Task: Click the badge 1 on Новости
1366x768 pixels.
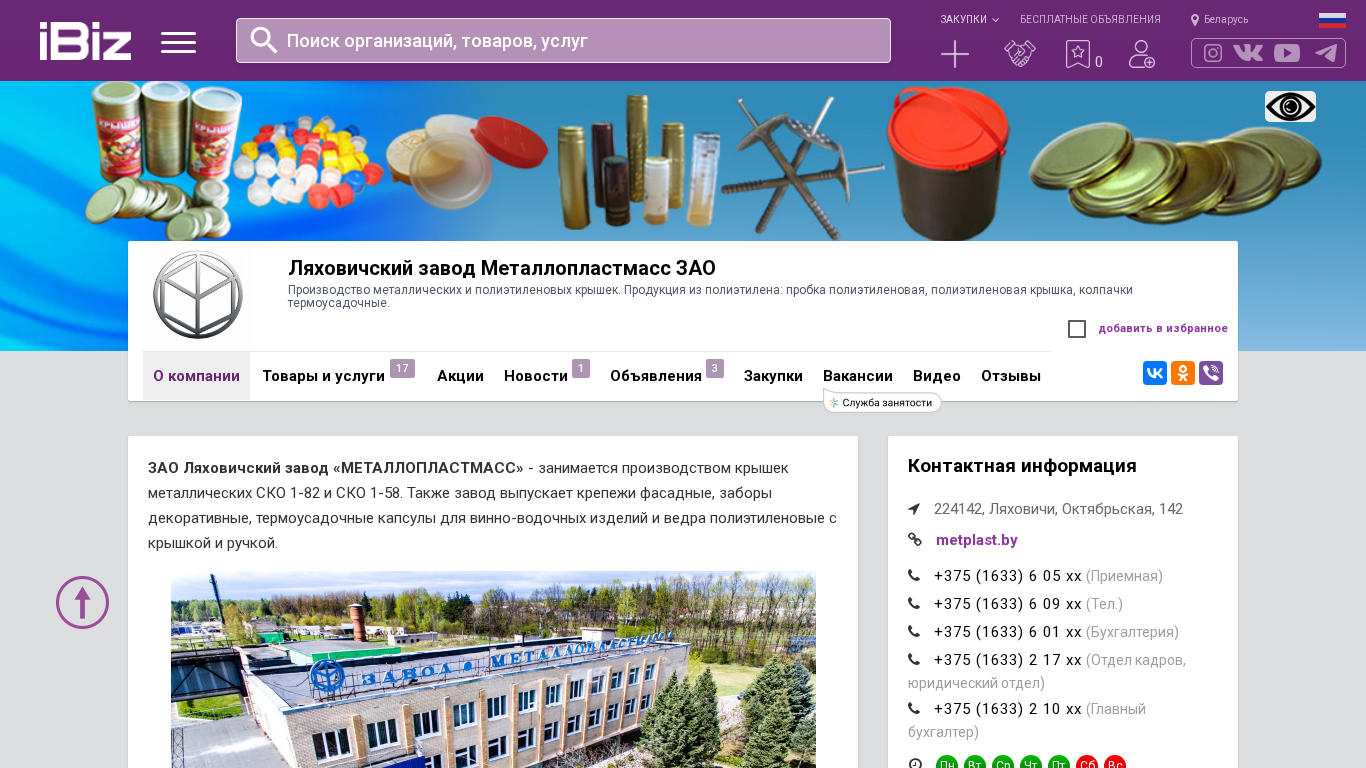Action: (581, 369)
